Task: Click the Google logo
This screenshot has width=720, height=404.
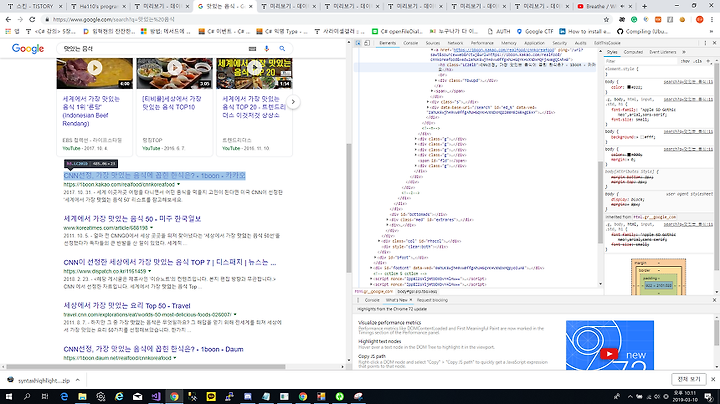Action: pos(28,49)
